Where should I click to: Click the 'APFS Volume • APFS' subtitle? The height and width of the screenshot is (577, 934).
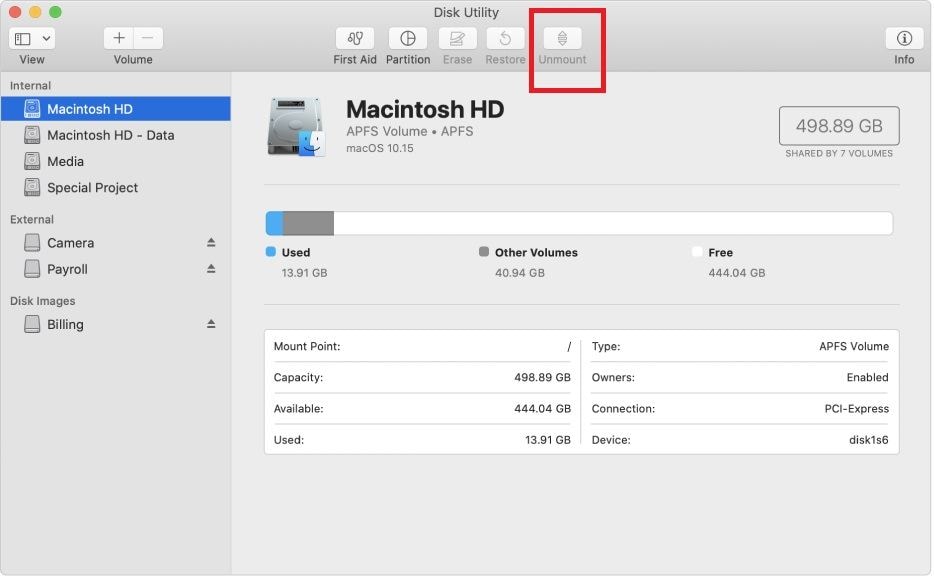410,131
